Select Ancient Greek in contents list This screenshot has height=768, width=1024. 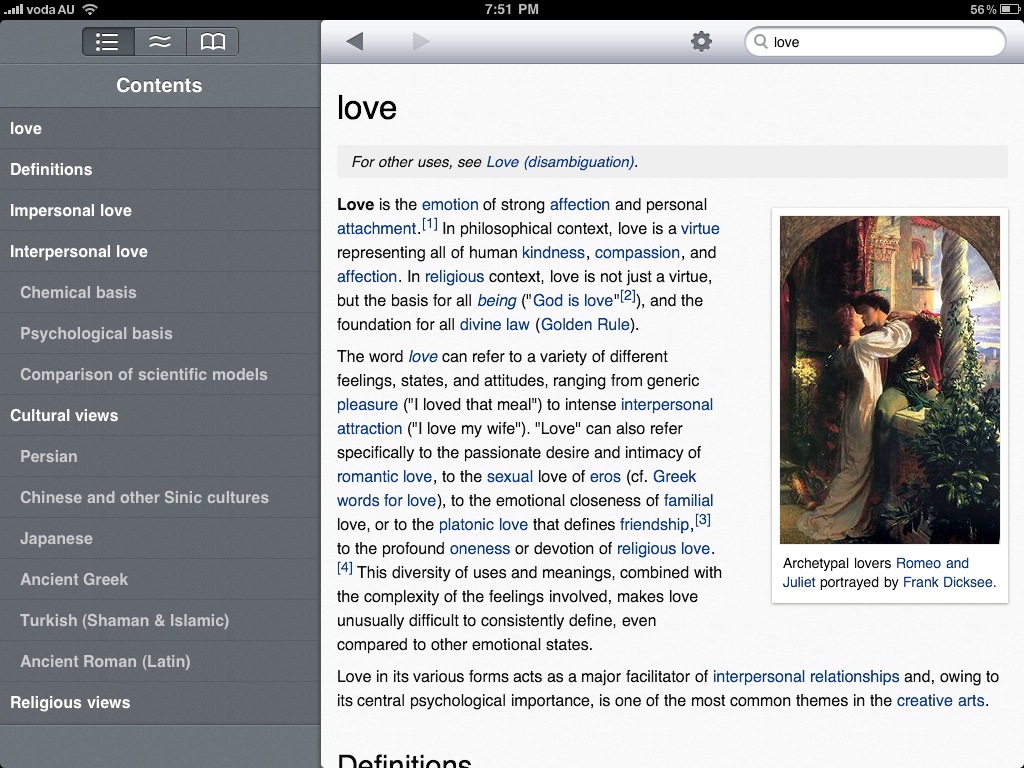click(x=74, y=579)
